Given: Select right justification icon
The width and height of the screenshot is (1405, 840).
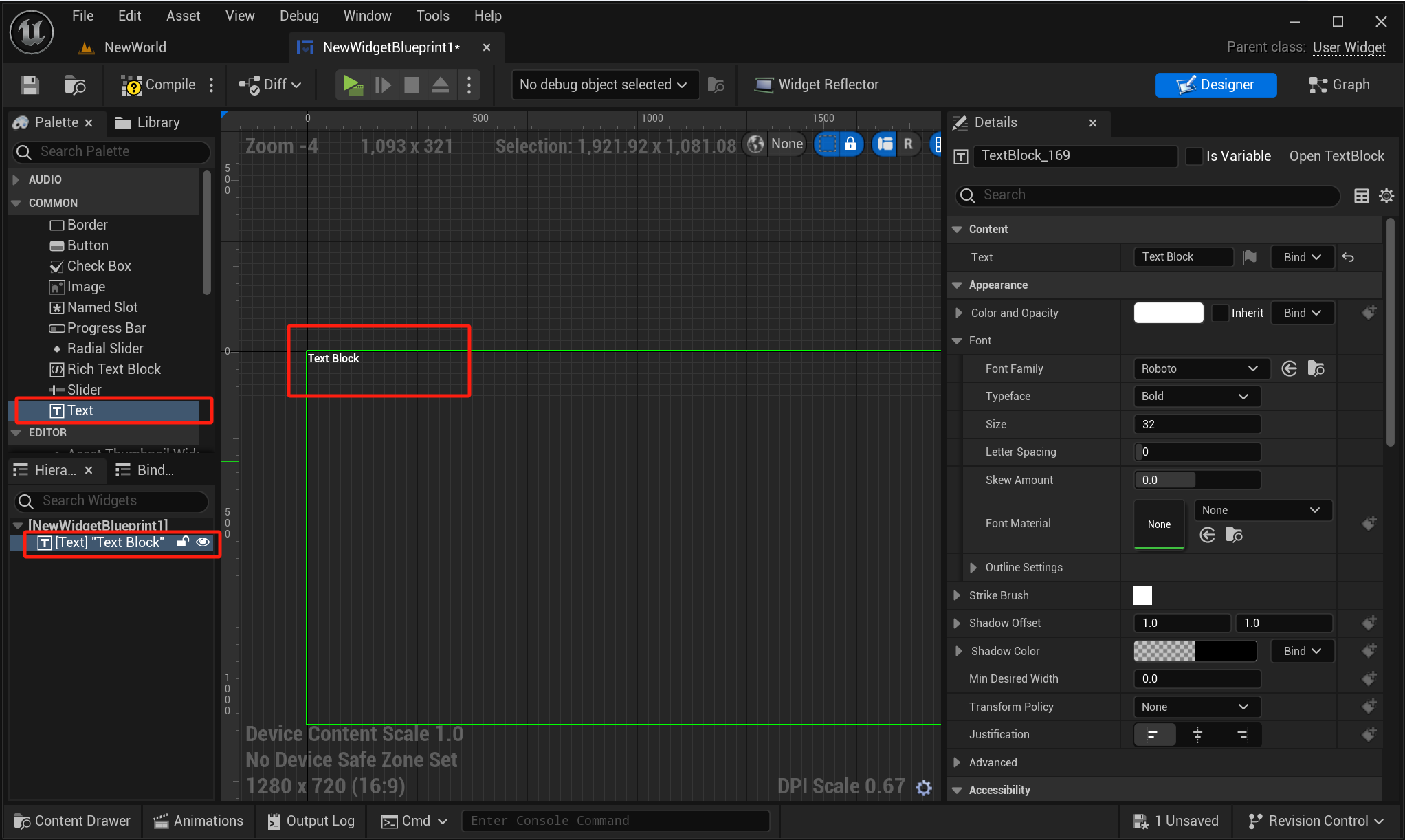Looking at the screenshot, I should tap(1241, 735).
